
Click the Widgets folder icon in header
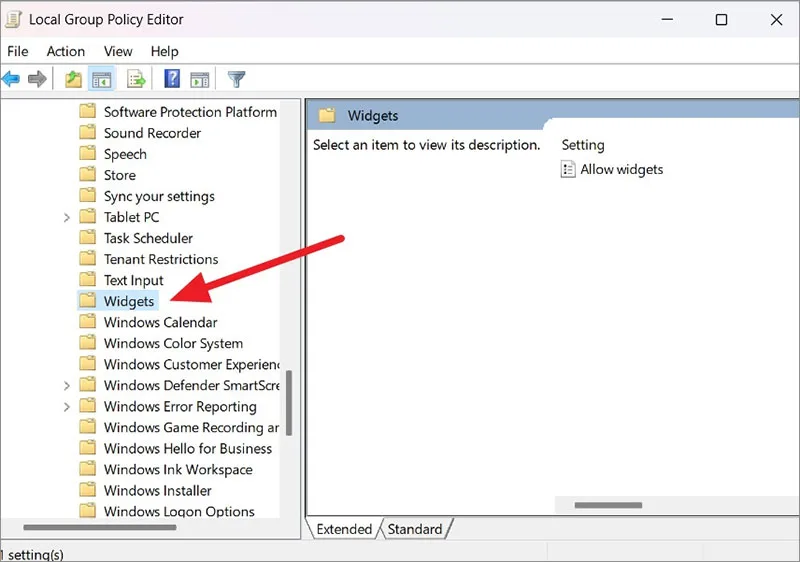(327, 115)
